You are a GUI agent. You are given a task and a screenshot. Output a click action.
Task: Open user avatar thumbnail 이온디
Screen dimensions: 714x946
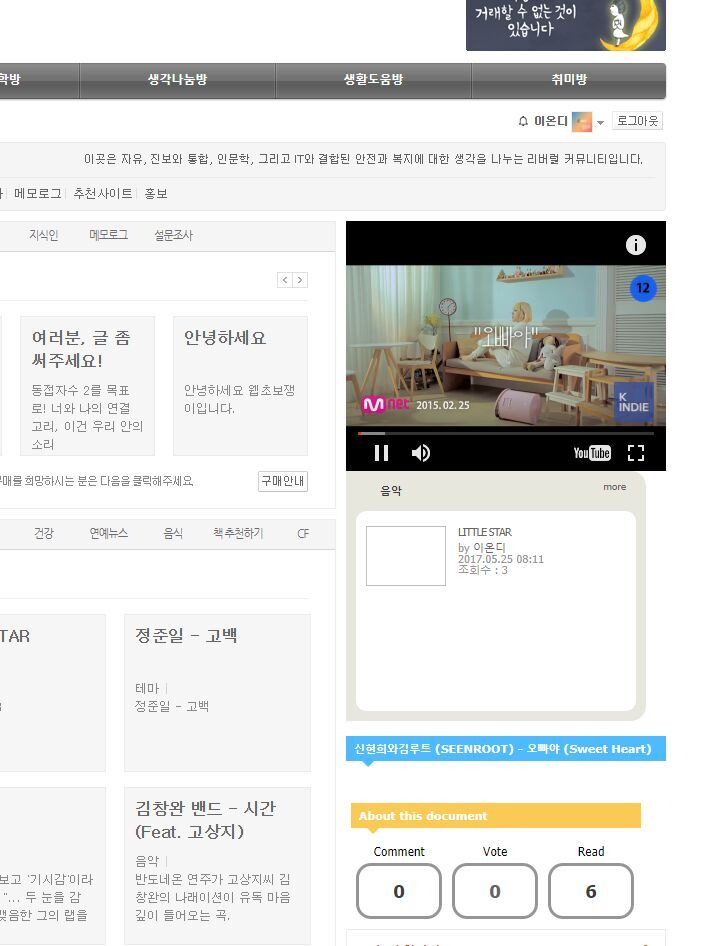tap(582, 121)
